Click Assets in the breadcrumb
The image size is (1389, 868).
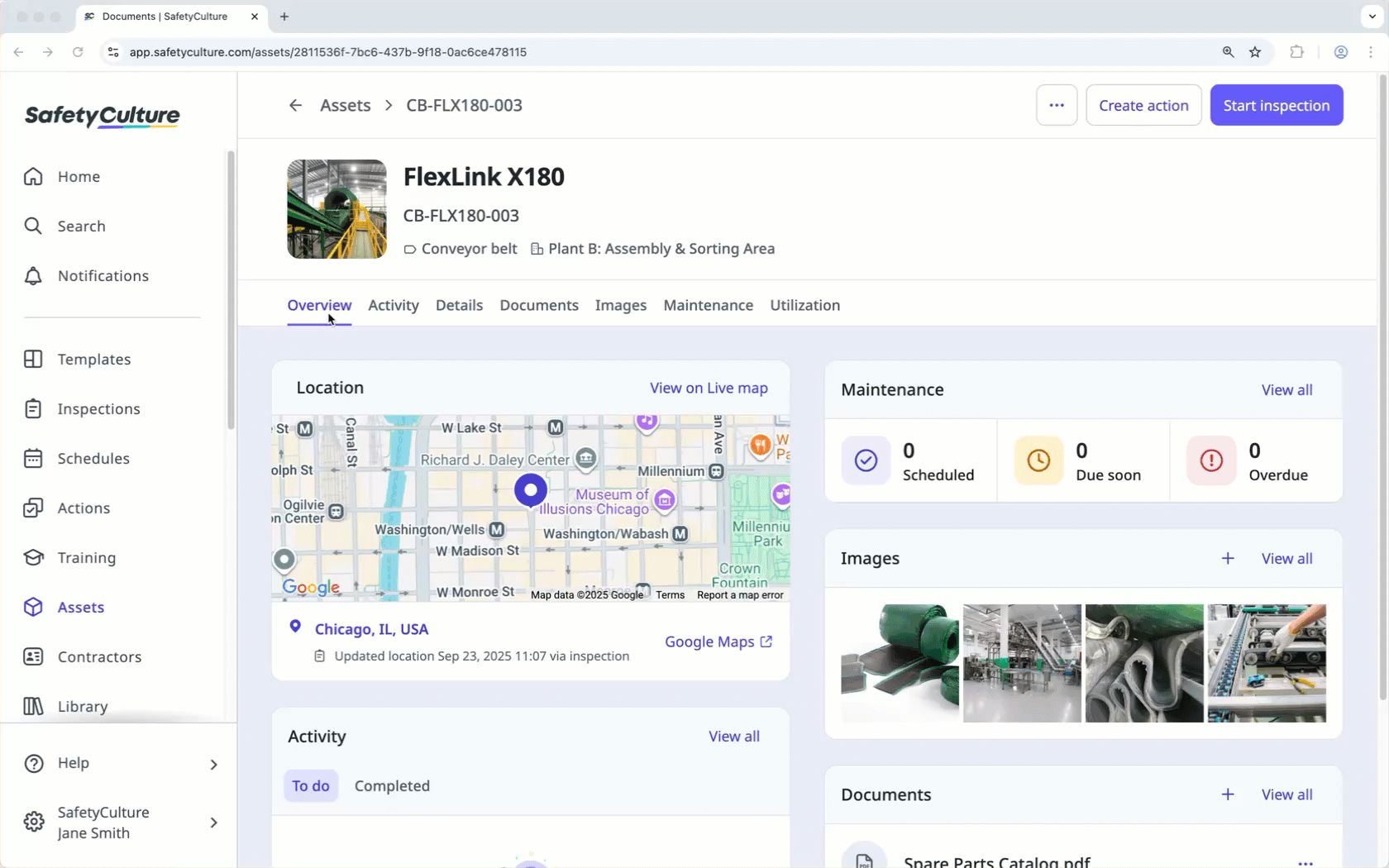point(346,105)
